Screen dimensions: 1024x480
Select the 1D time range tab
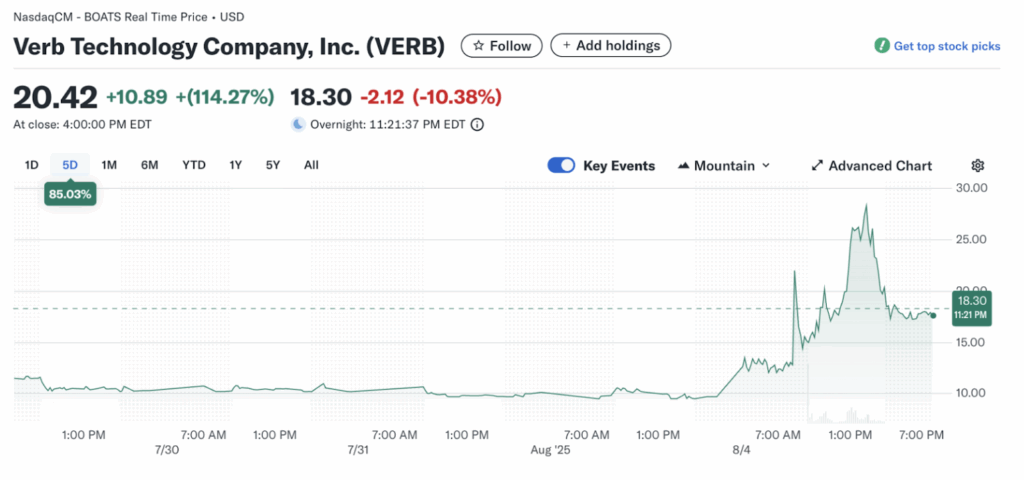(32, 165)
